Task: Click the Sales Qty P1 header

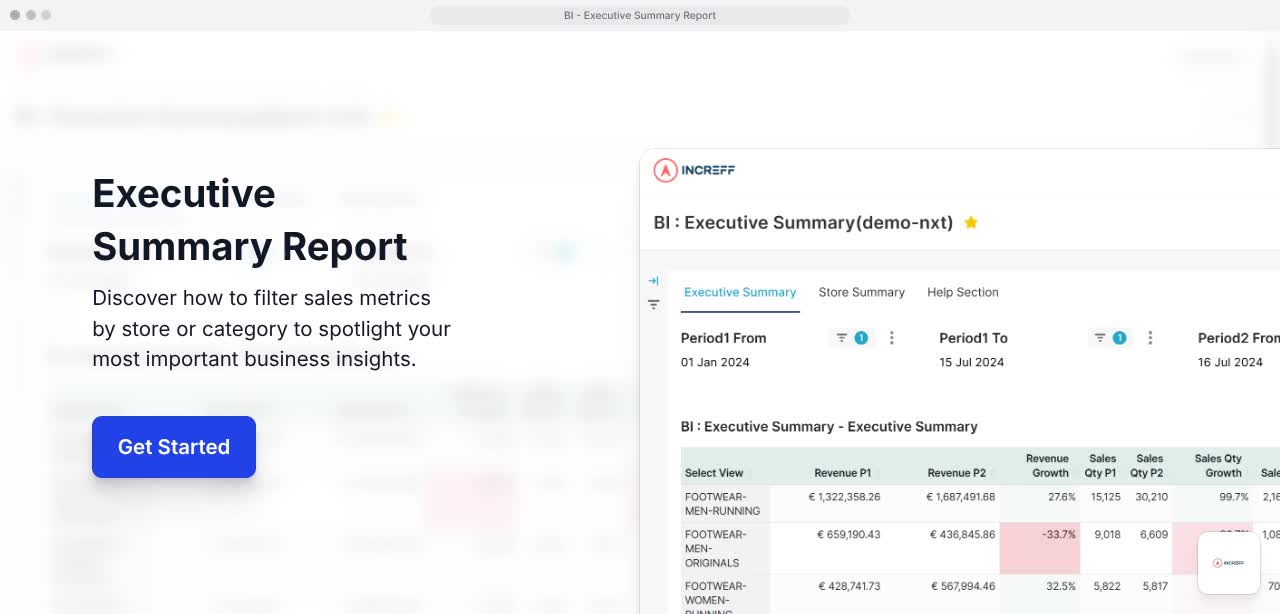Action: tap(1103, 466)
